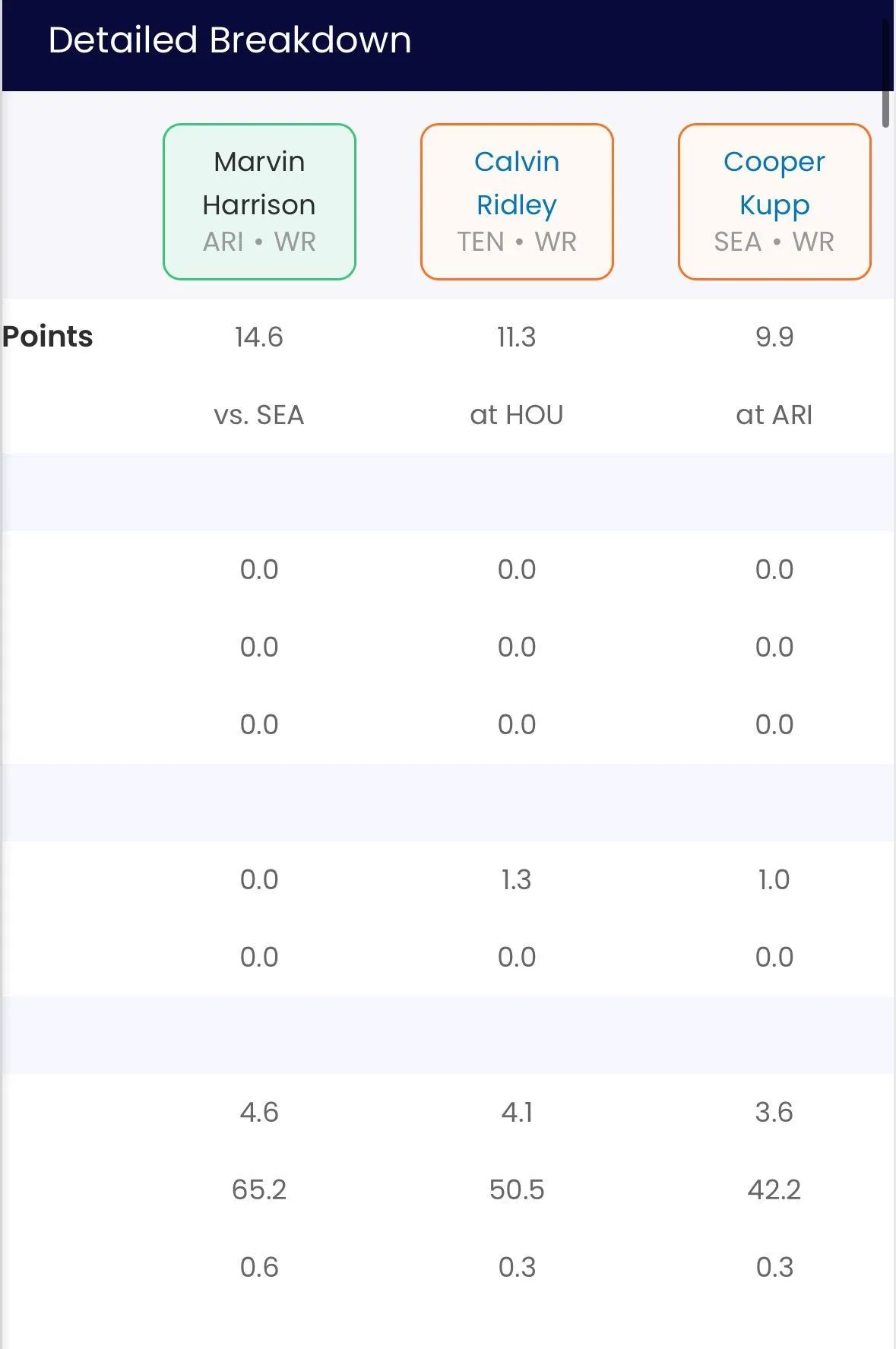Open Cooper Kupp player link
This screenshot has width=896, height=1349.
coord(774,183)
